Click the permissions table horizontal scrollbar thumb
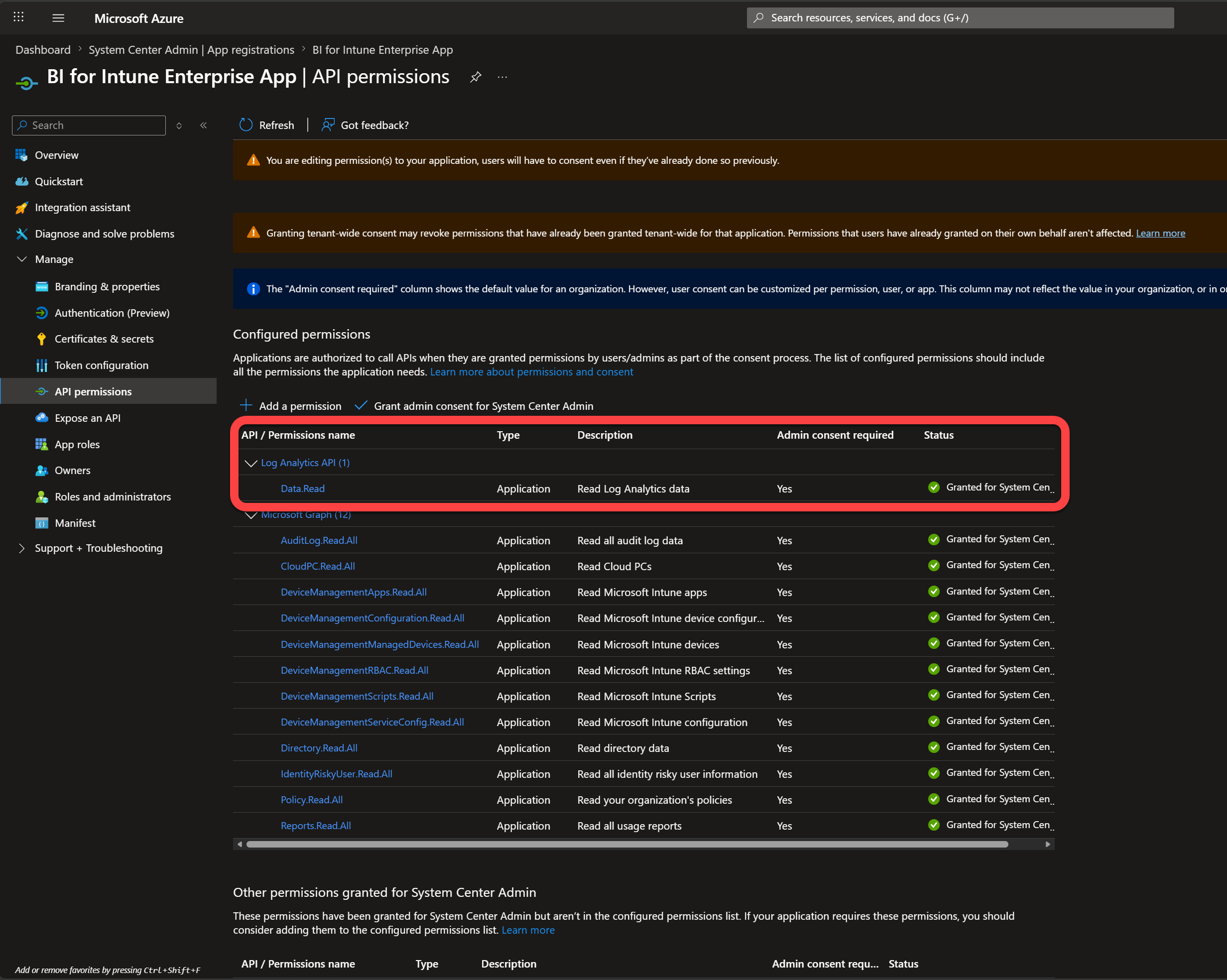The width and height of the screenshot is (1227, 980). click(x=627, y=844)
